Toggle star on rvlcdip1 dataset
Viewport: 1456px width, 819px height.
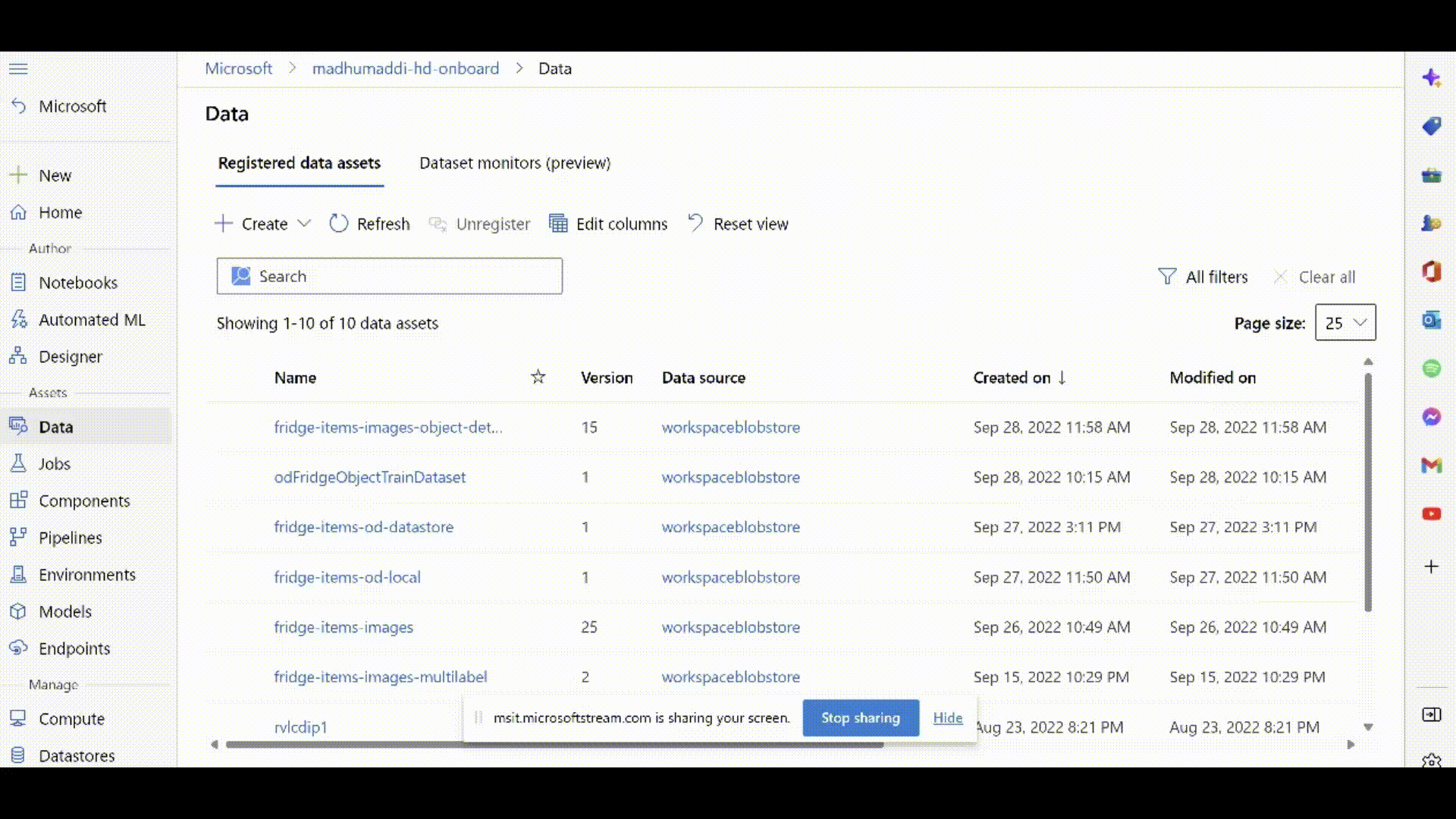pyautogui.click(x=538, y=727)
